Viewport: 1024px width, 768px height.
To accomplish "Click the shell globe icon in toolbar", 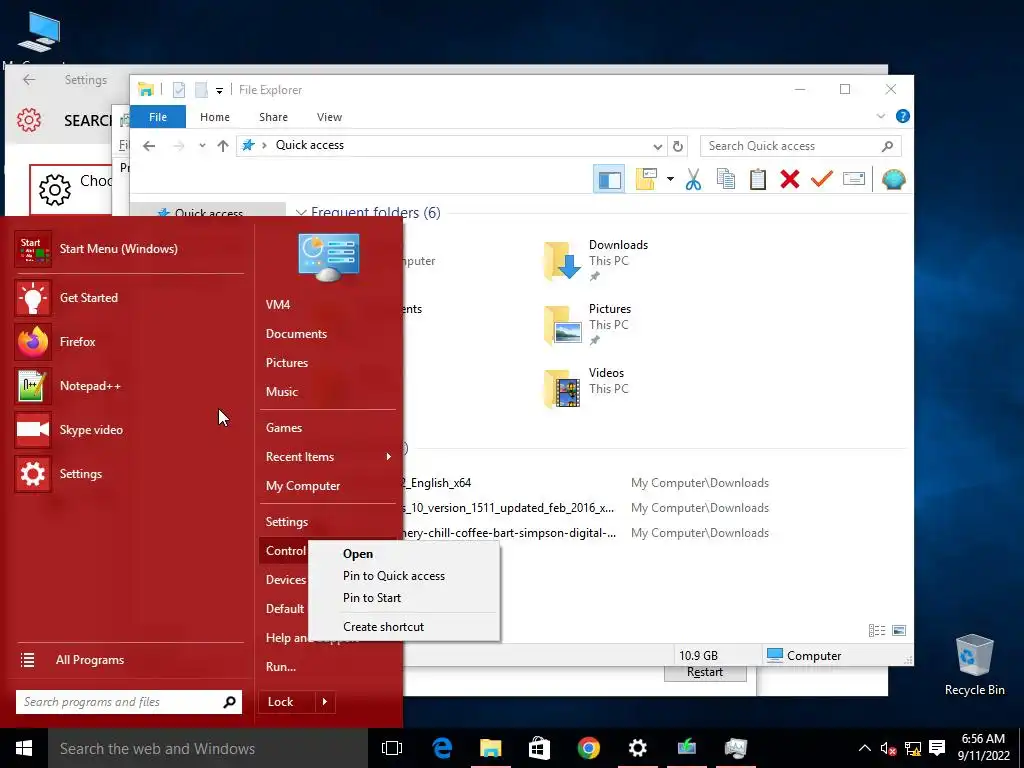I will point(893,179).
